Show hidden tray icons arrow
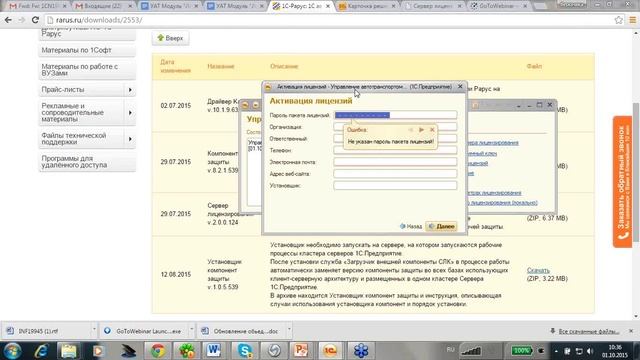 (556, 351)
